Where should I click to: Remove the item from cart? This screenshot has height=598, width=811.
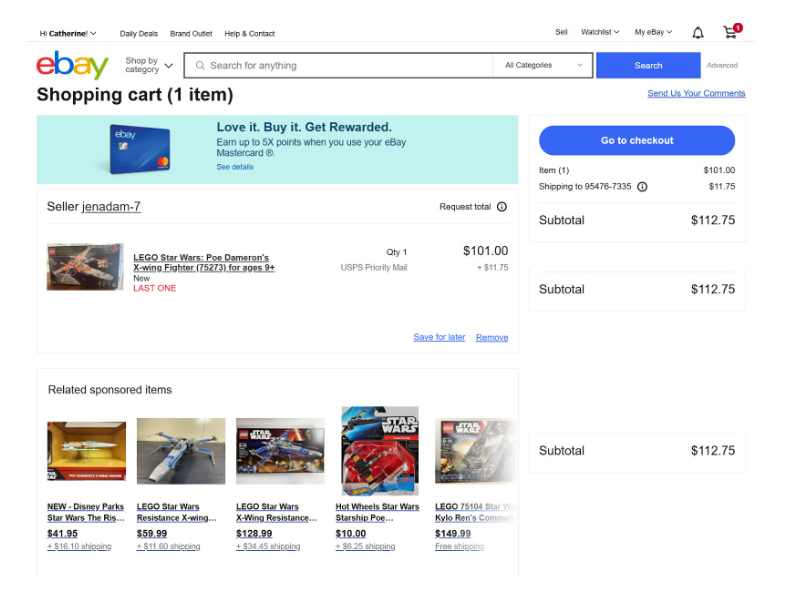[x=492, y=337]
